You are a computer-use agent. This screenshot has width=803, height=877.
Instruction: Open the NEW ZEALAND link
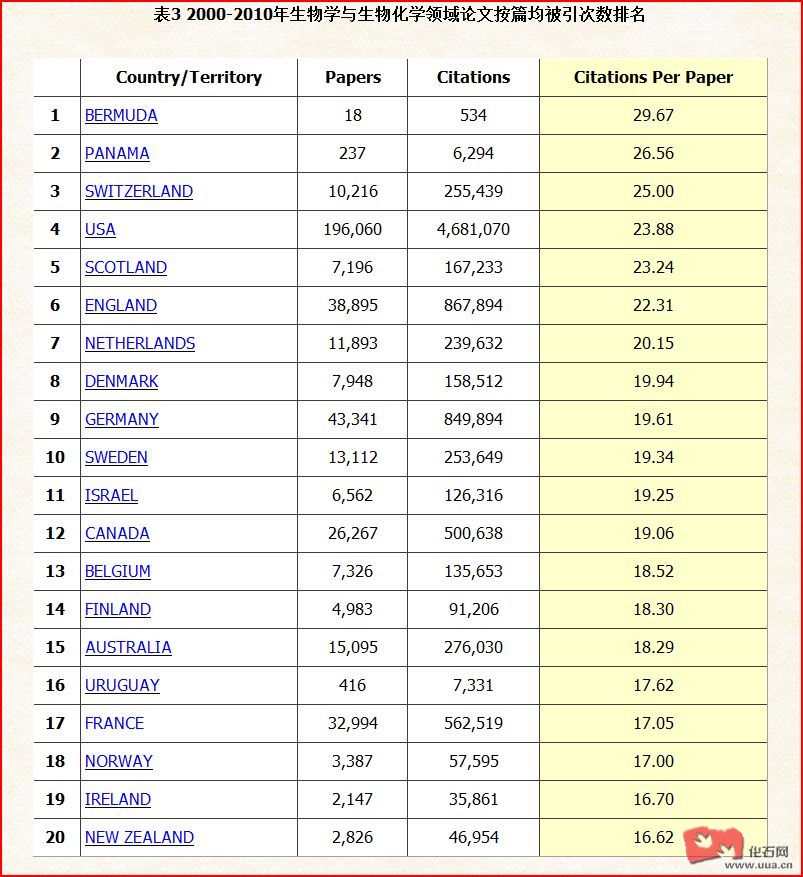pos(139,838)
